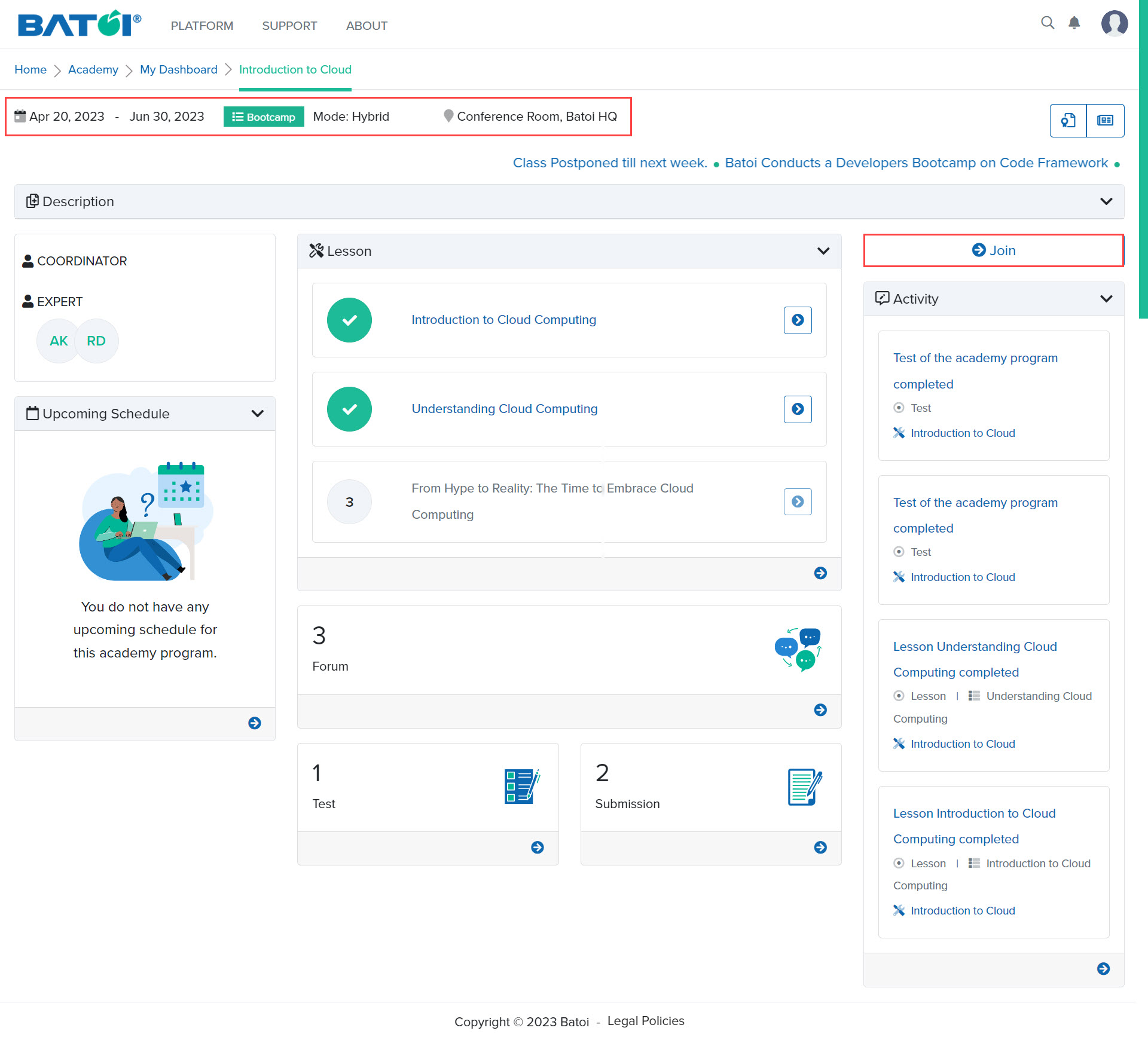Click the COORDINATOR heading

click(x=82, y=261)
